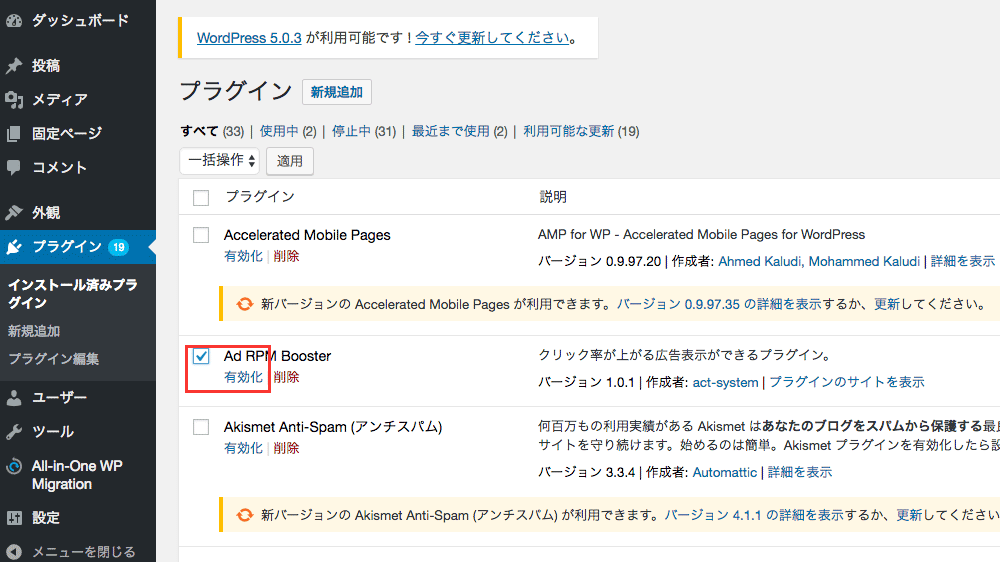Click the 19 update badge on プラグイン
This screenshot has width=1000, height=562.
(x=119, y=247)
